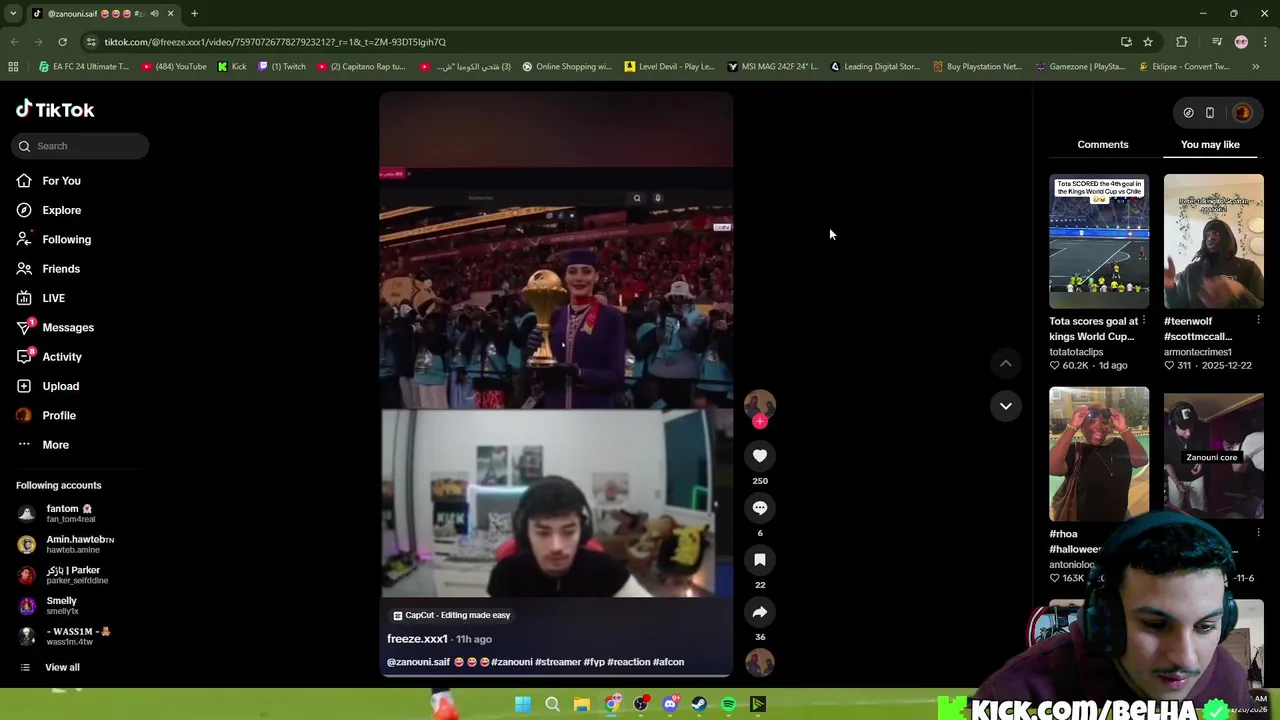The width and height of the screenshot is (1280, 720).
Task: Show more bookmarks chevron
Action: (1256, 67)
